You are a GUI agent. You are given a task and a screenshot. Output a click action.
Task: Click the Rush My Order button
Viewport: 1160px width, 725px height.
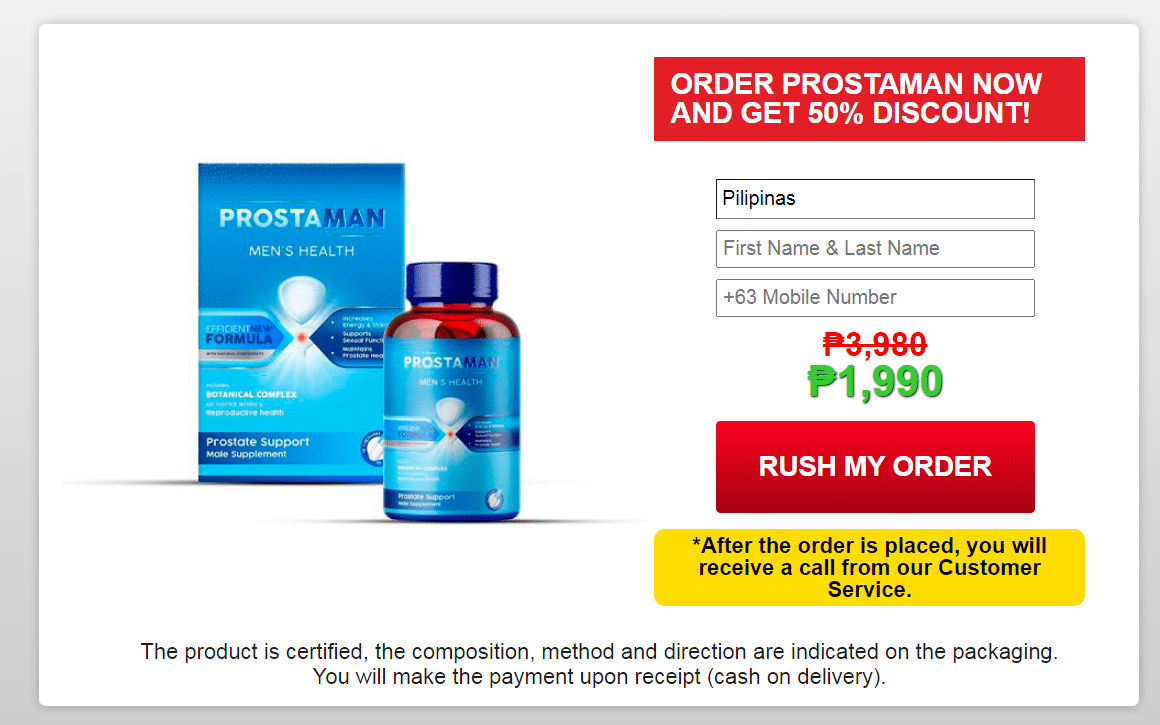pos(875,467)
